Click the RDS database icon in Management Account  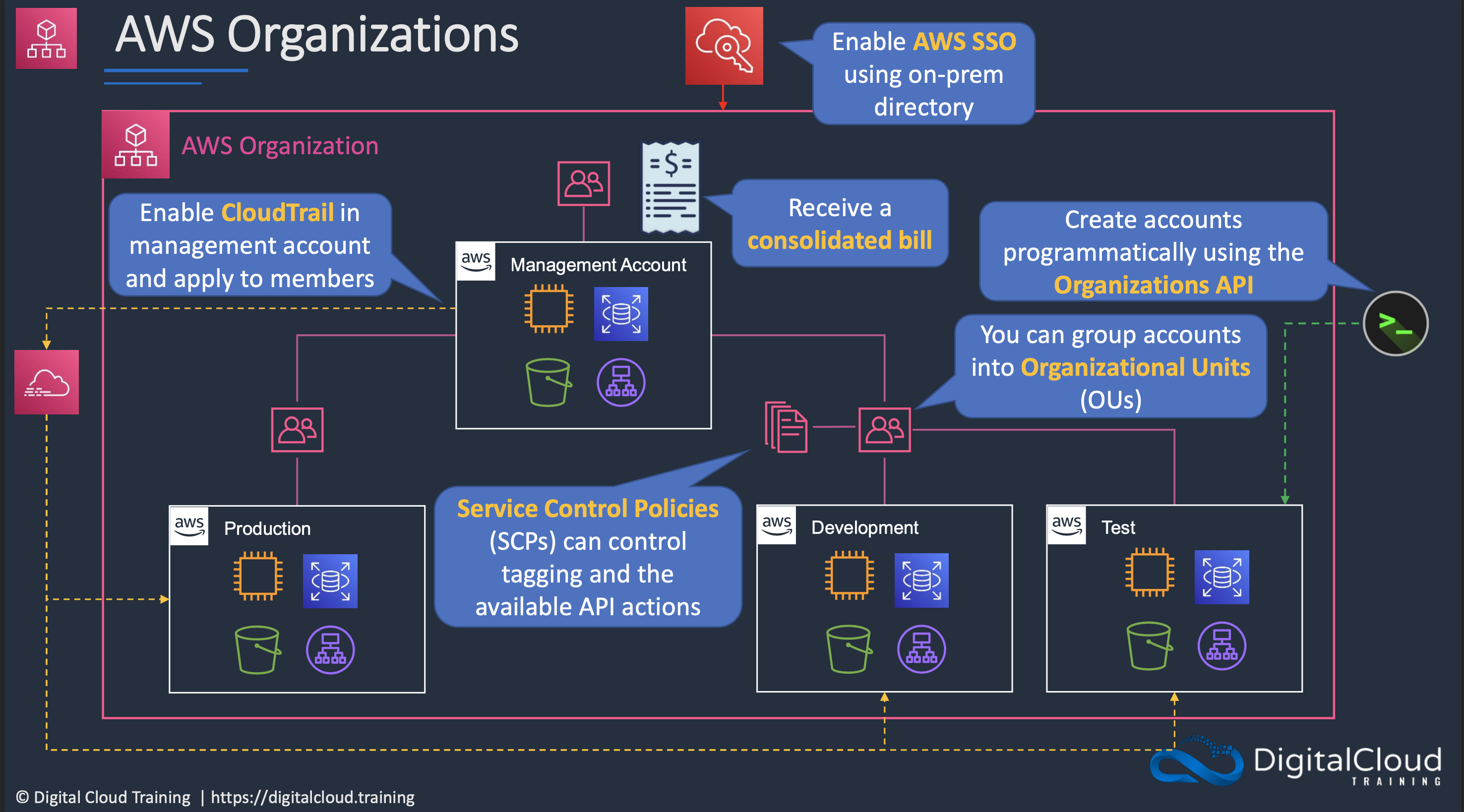click(620, 314)
